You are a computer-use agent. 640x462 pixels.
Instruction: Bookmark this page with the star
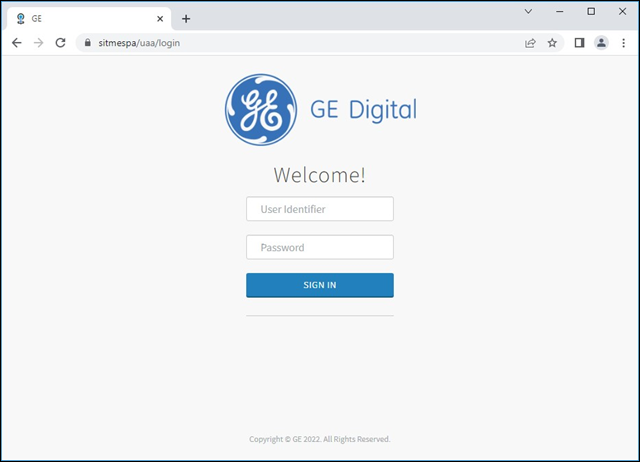(x=552, y=43)
